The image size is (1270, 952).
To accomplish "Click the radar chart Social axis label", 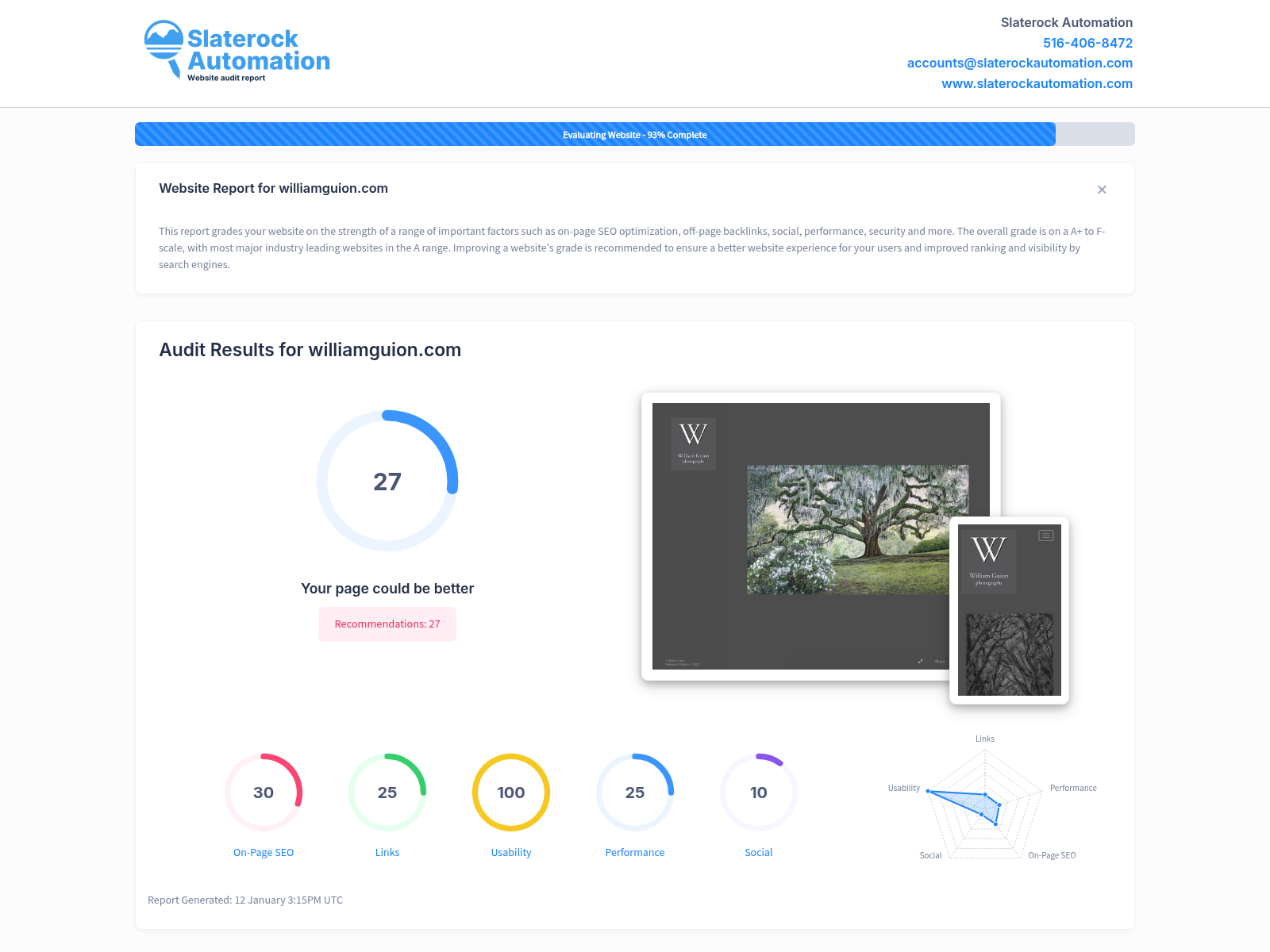I will tap(930, 855).
